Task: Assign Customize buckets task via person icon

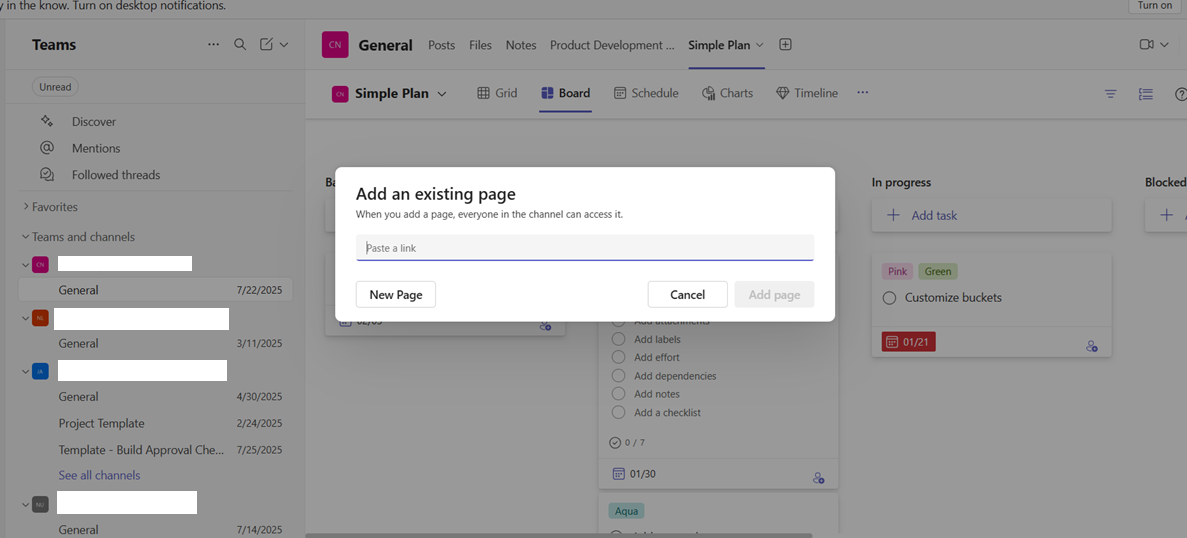Action: (1092, 347)
